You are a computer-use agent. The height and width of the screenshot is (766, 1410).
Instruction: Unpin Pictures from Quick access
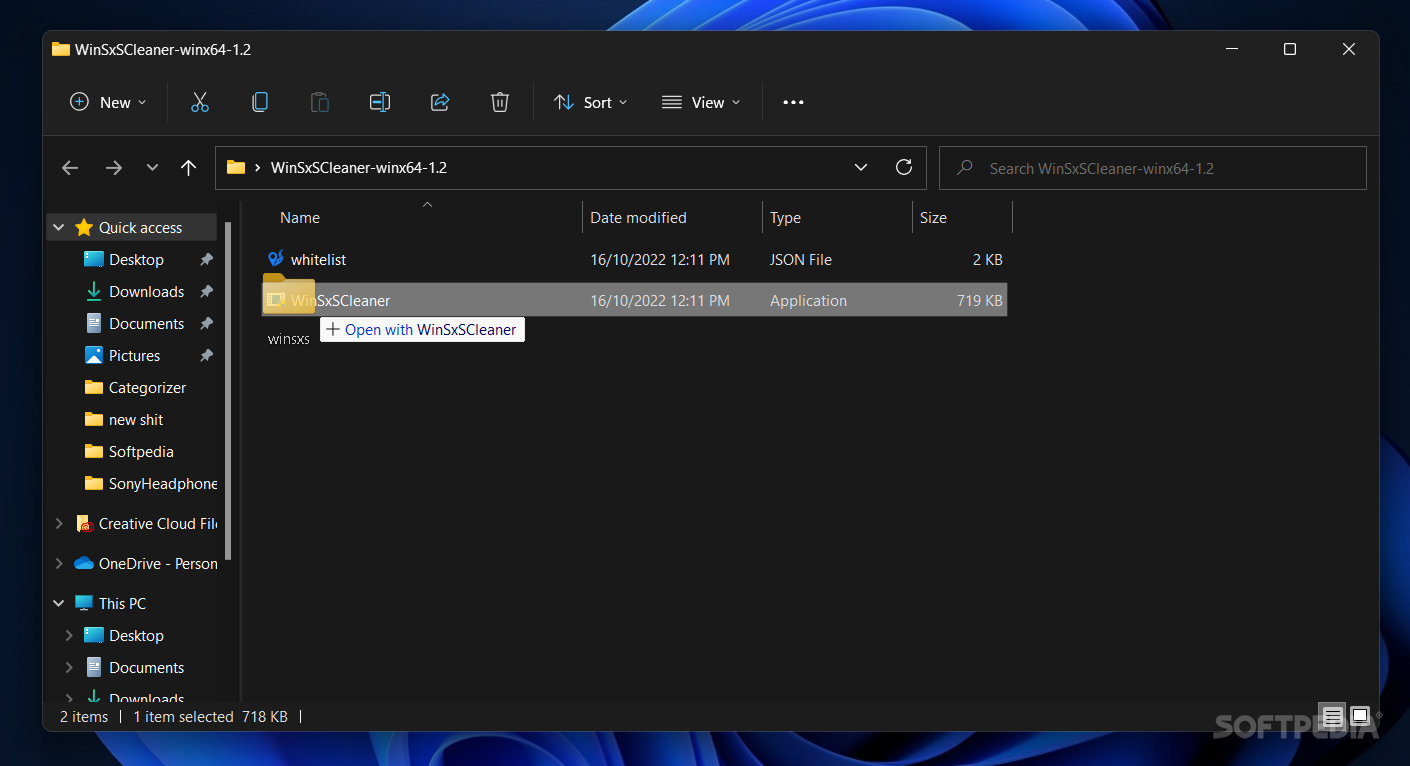click(206, 355)
